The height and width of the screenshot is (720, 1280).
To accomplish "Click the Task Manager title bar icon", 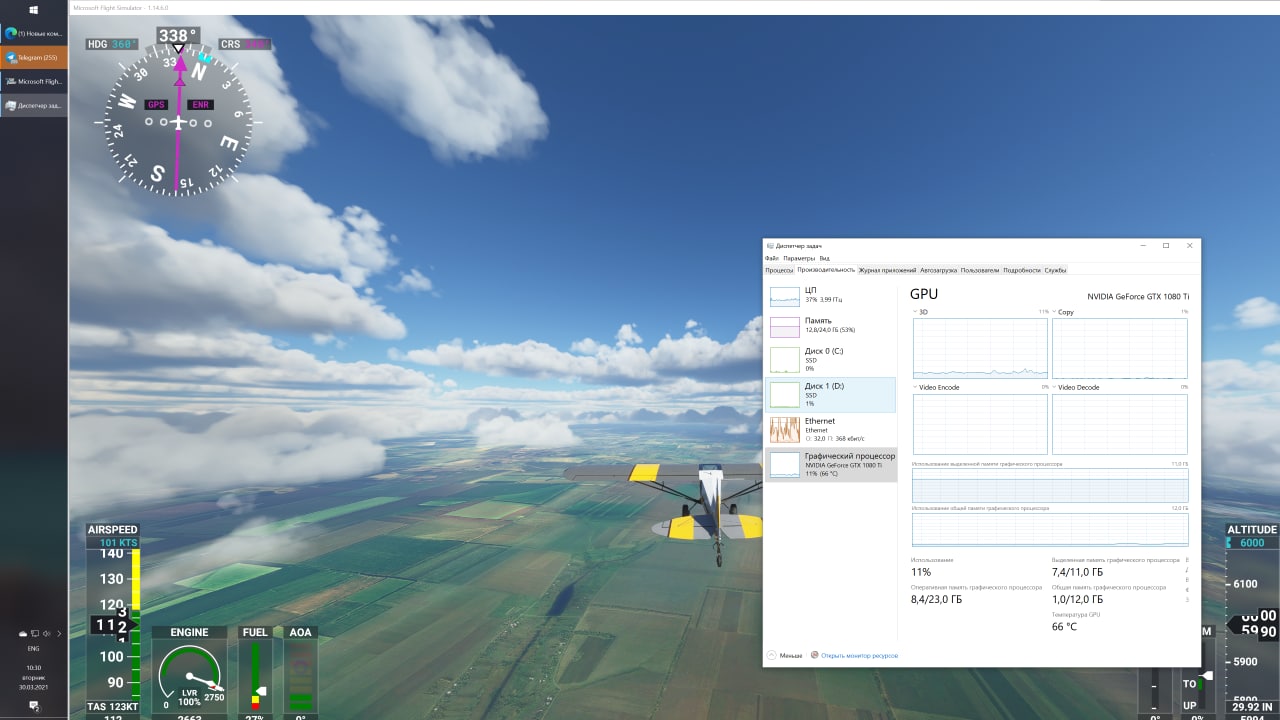I will 770,245.
